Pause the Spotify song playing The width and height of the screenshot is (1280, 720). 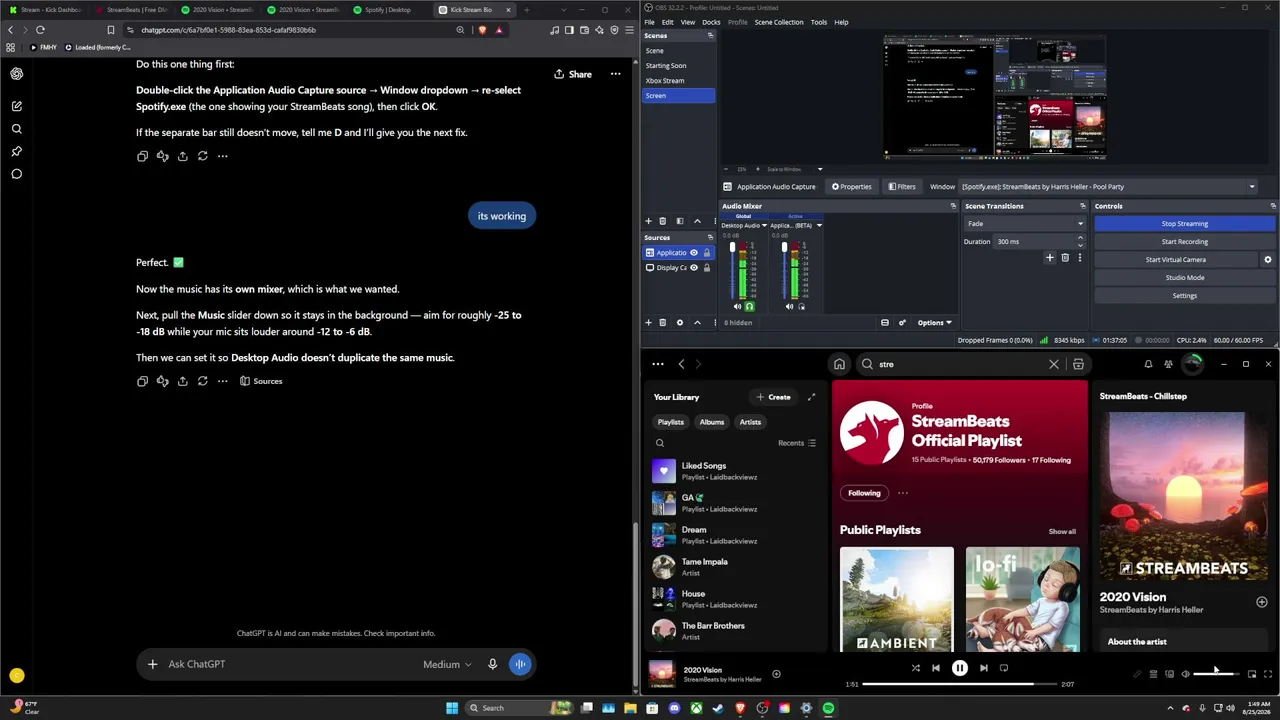coord(960,668)
